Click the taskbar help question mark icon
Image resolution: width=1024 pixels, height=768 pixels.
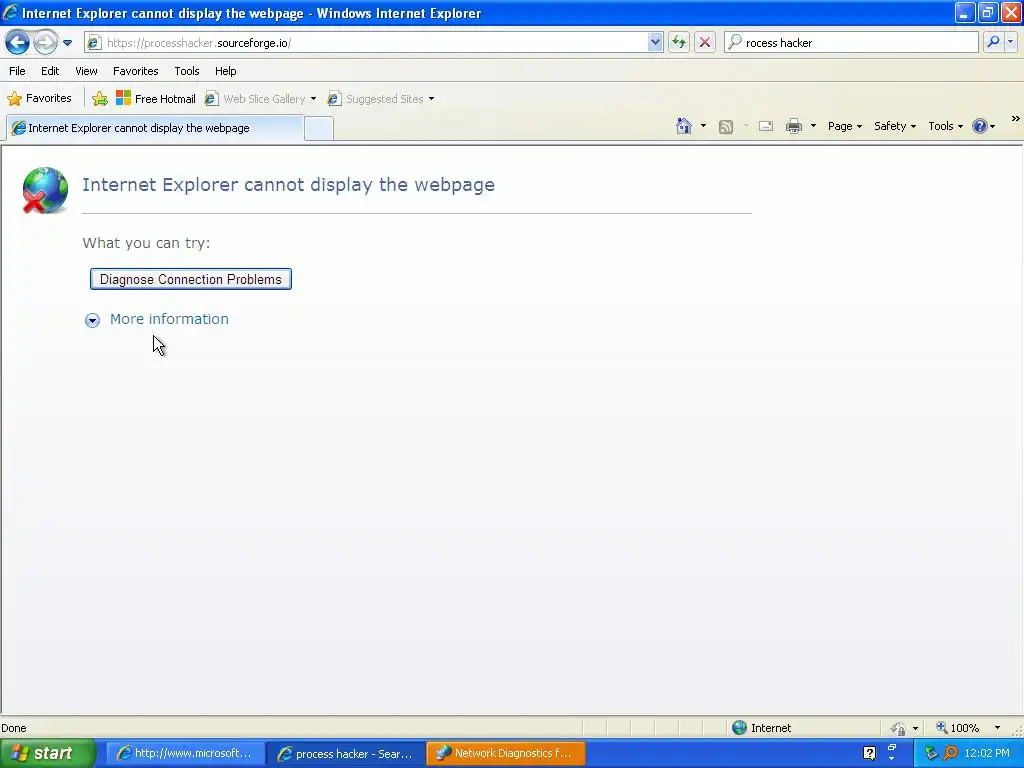pos(869,754)
